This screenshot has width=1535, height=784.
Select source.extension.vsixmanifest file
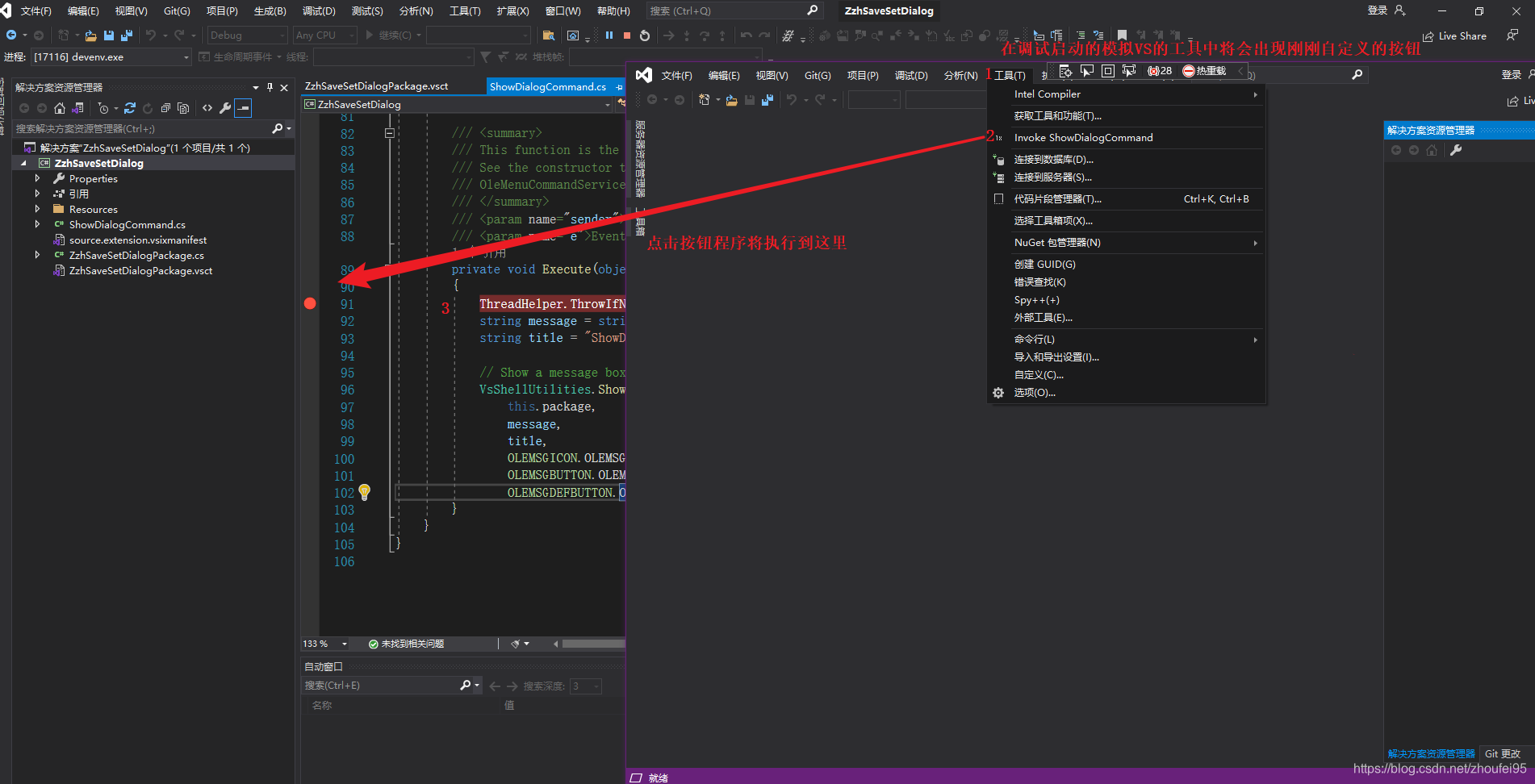click(x=138, y=240)
